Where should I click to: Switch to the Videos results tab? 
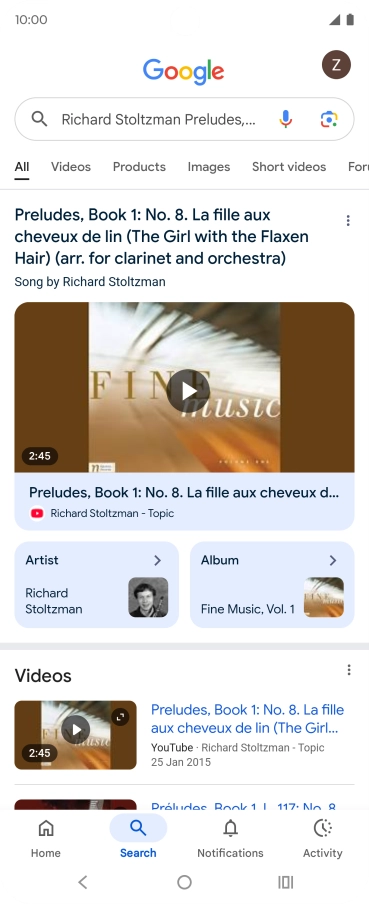click(x=71, y=167)
